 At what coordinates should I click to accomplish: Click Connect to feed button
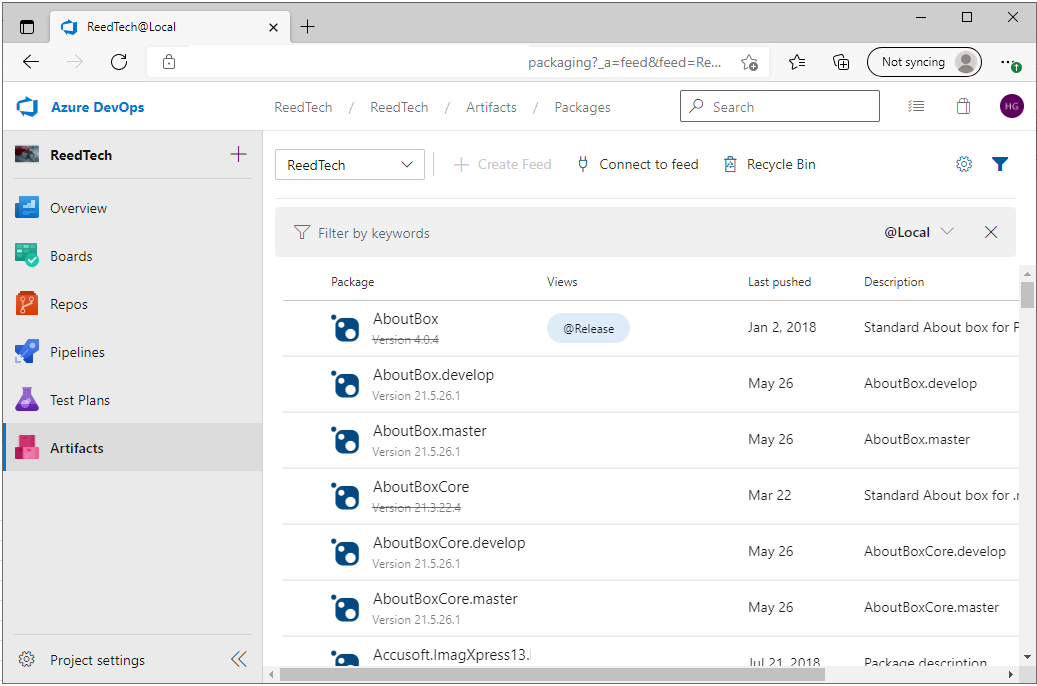point(637,164)
